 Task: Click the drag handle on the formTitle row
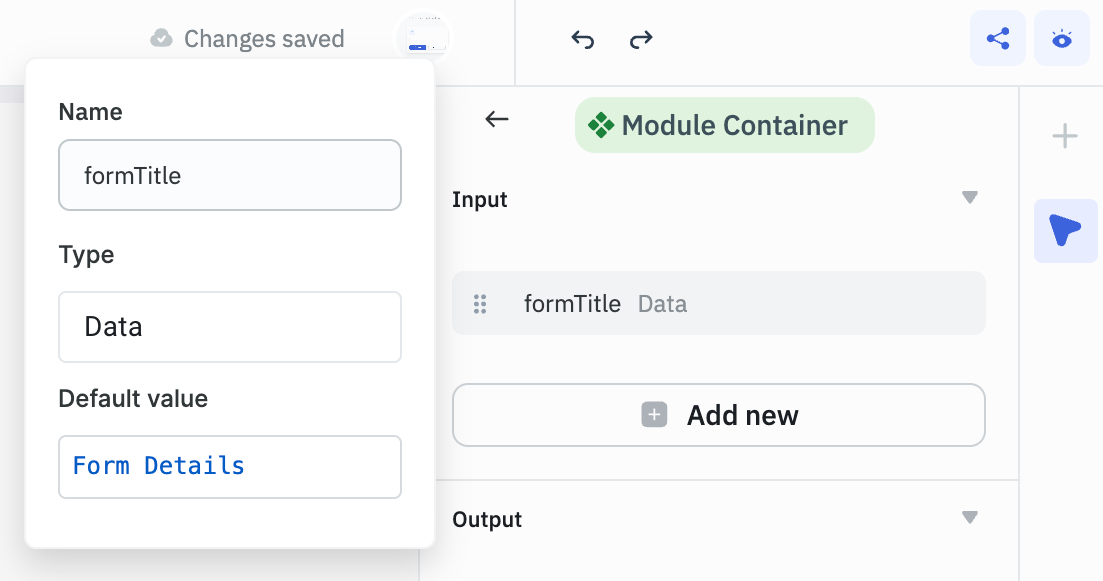click(481, 303)
